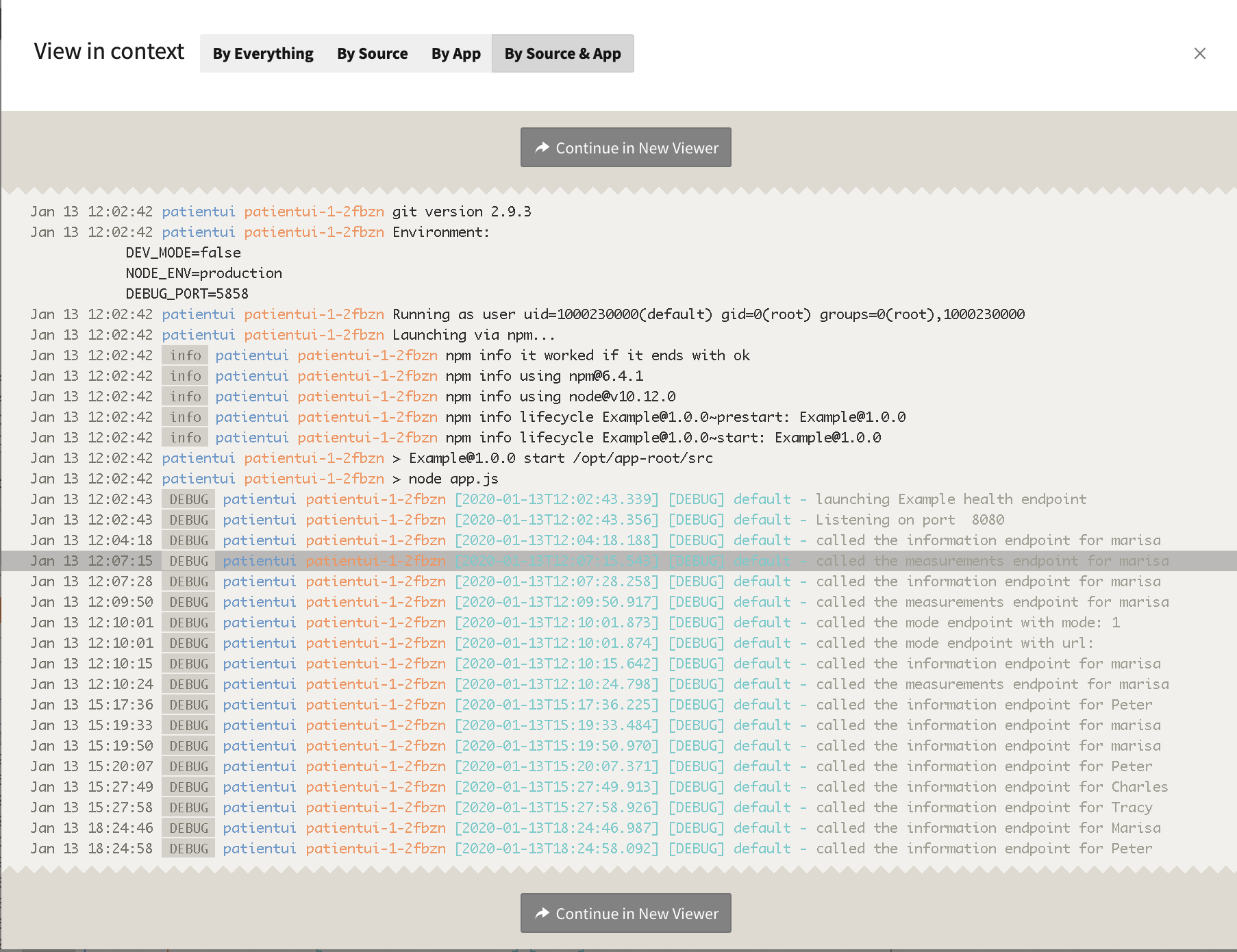Close the View in context dialog
Viewport: 1237px width, 952px height.
[x=1199, y=53]
